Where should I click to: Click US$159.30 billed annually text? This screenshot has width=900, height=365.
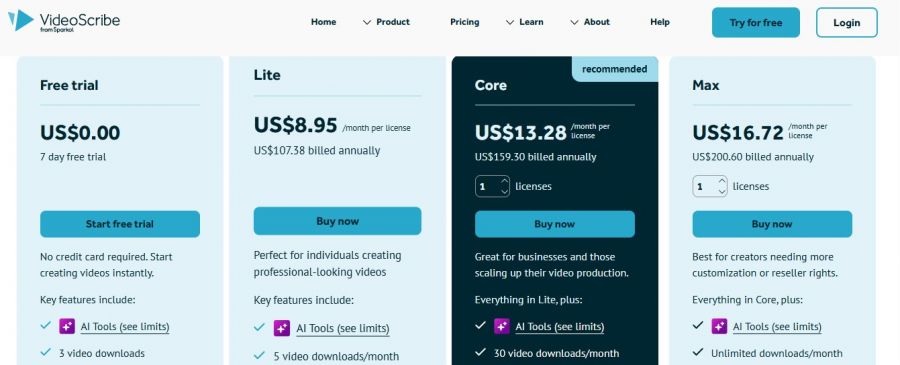(536, 157)
